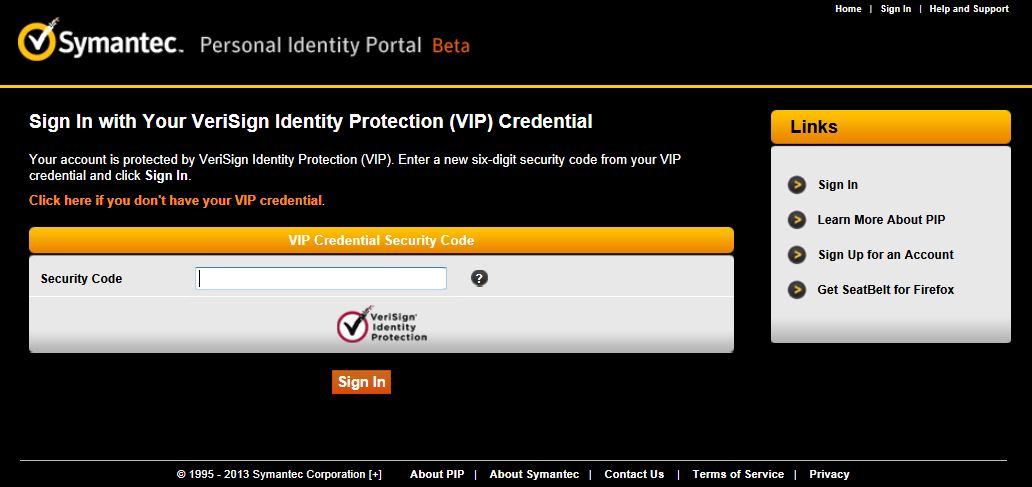Click arrow icon beside Learn More About PIP
The image size is (1032, 487).
(x=797, y=220)
